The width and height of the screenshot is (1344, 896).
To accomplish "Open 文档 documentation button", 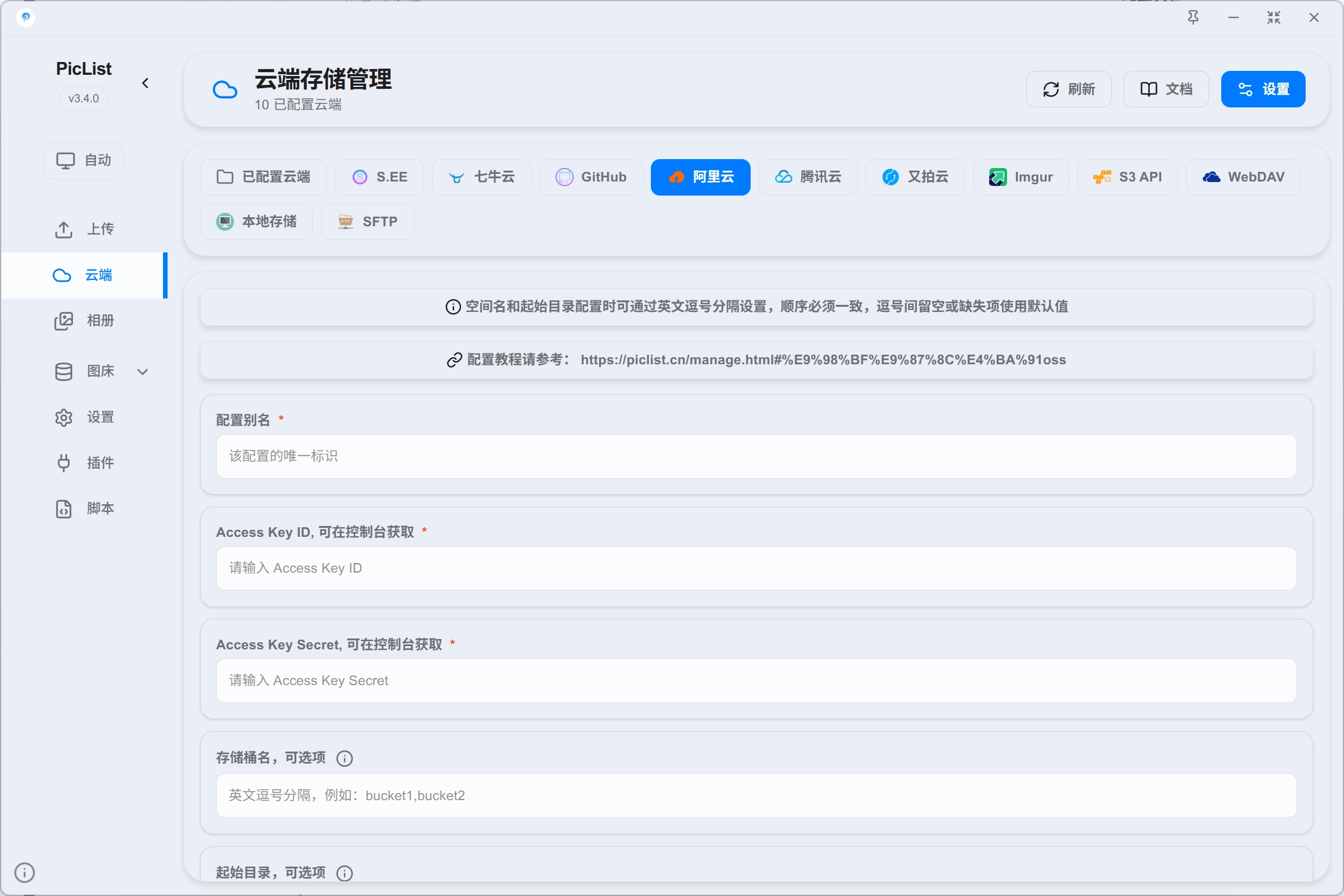I will coord(1166,89).
